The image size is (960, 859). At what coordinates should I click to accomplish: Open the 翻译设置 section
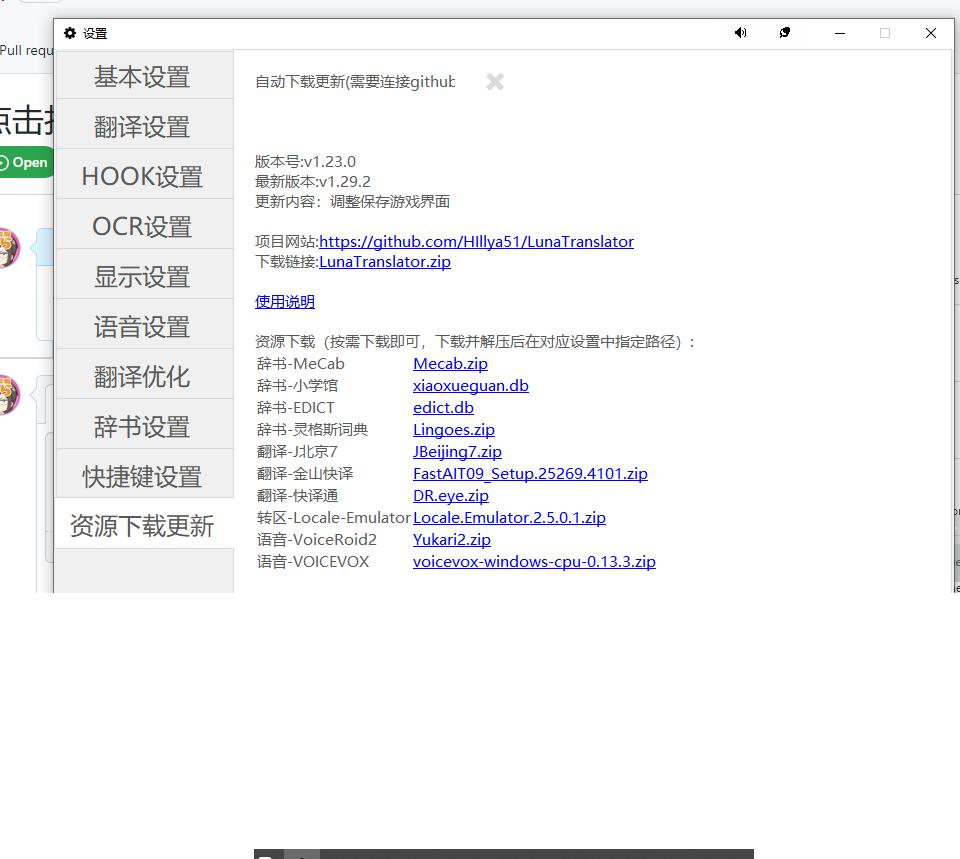144,124
